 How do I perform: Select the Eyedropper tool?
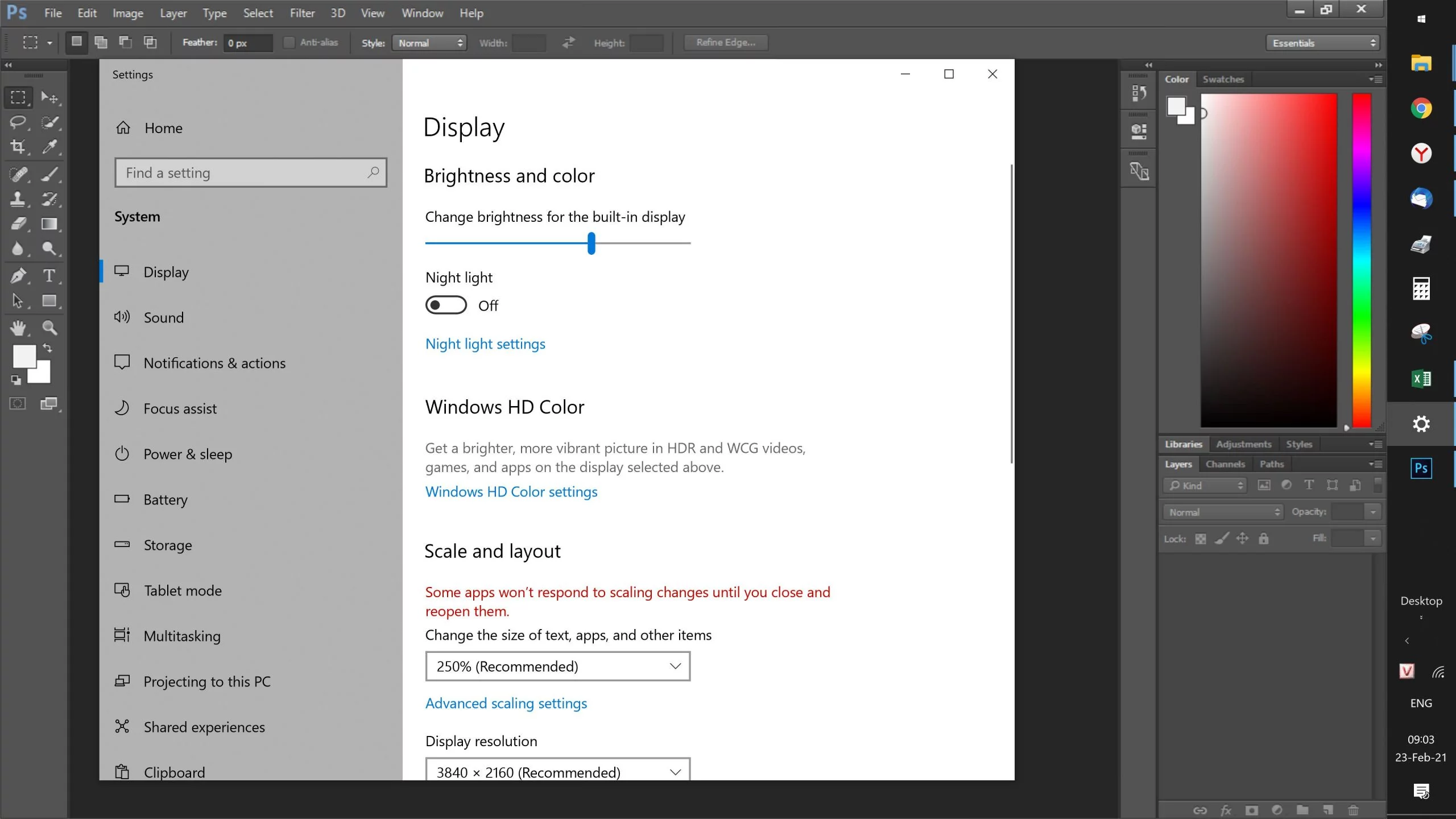(50, 147)
